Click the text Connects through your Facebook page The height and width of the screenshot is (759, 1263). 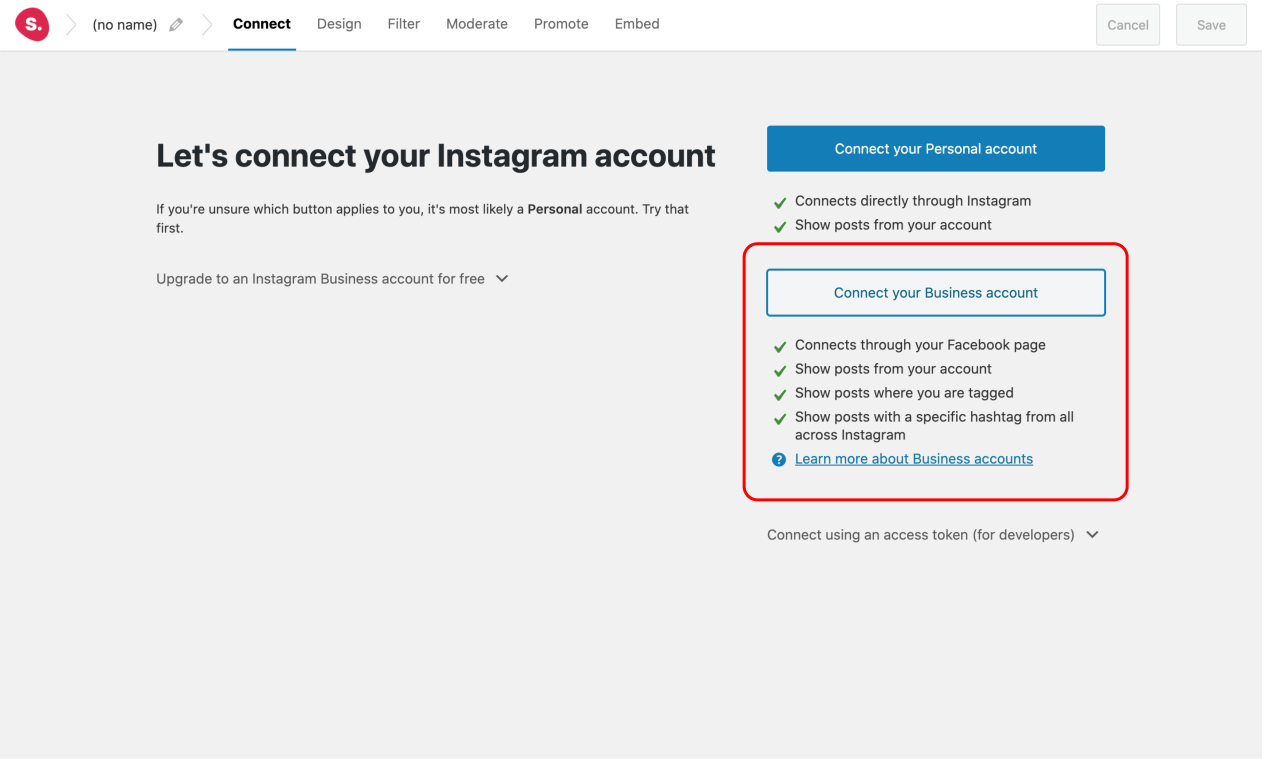(920, 345)
